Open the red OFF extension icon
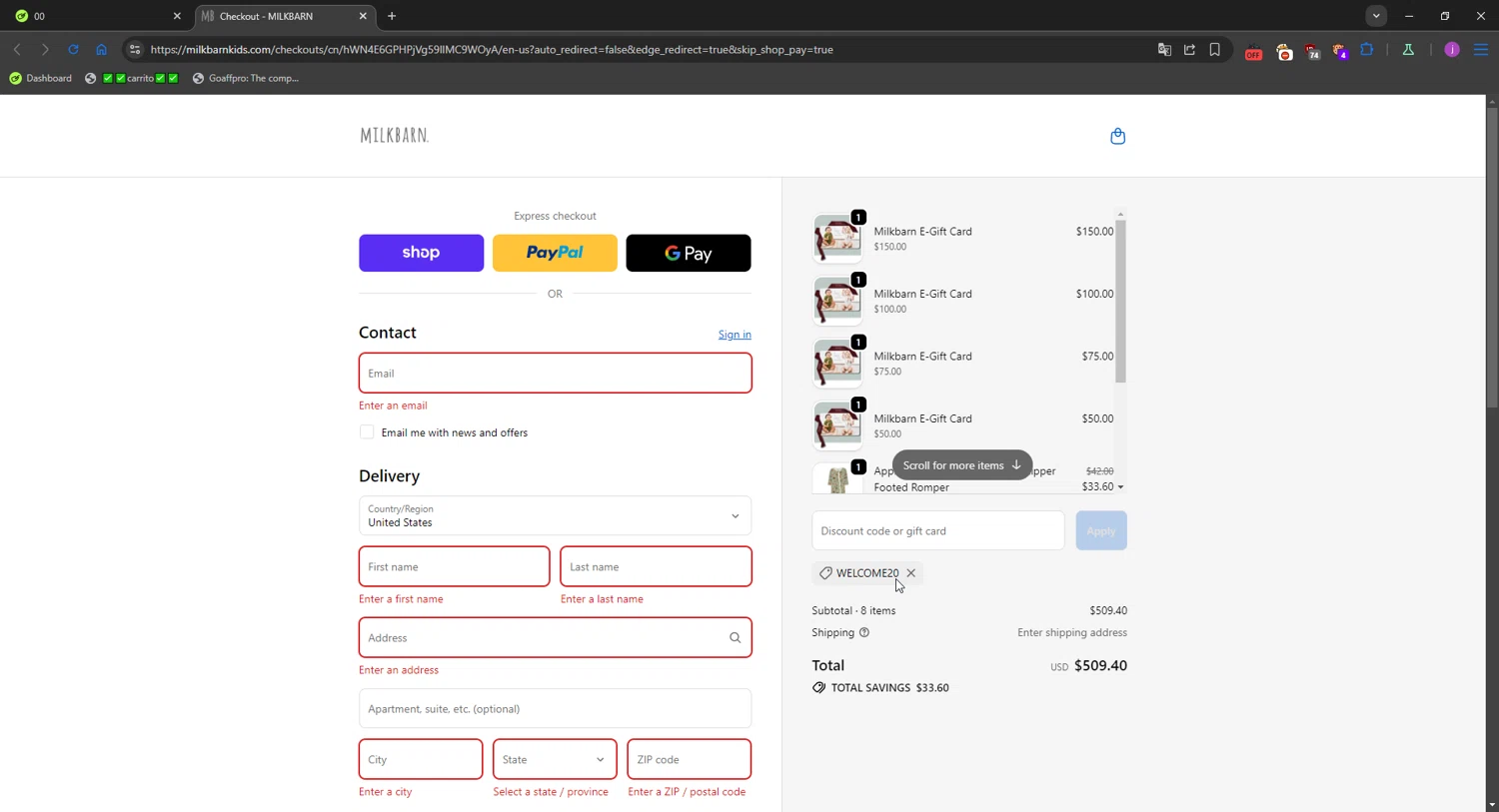 coord(1253,51)
